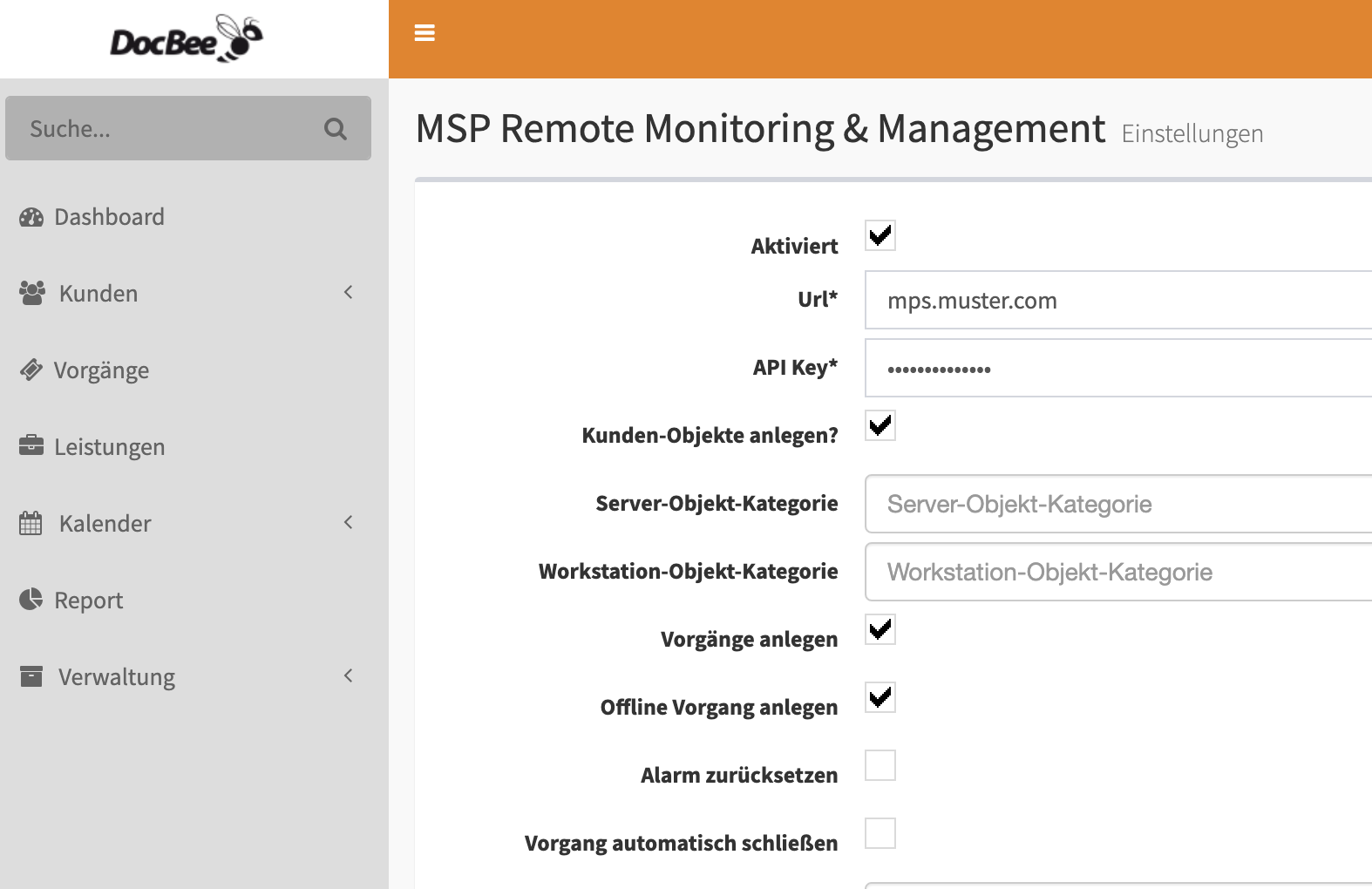1372x889 pixels.
Task: Click the Aktiviert label
Action: (x=794, y=247)
